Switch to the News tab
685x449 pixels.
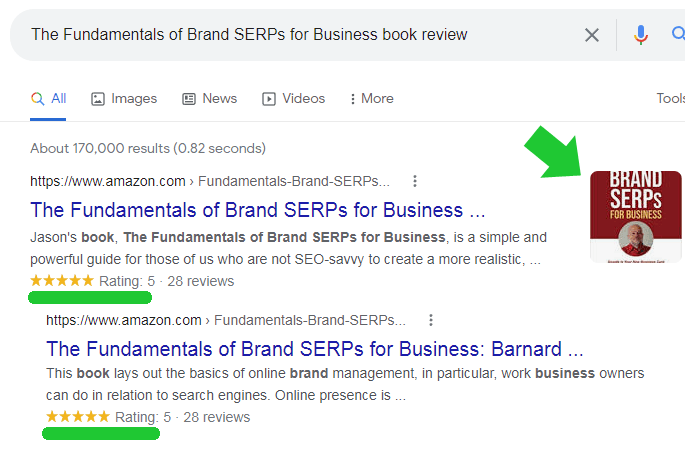coord(210,98)
